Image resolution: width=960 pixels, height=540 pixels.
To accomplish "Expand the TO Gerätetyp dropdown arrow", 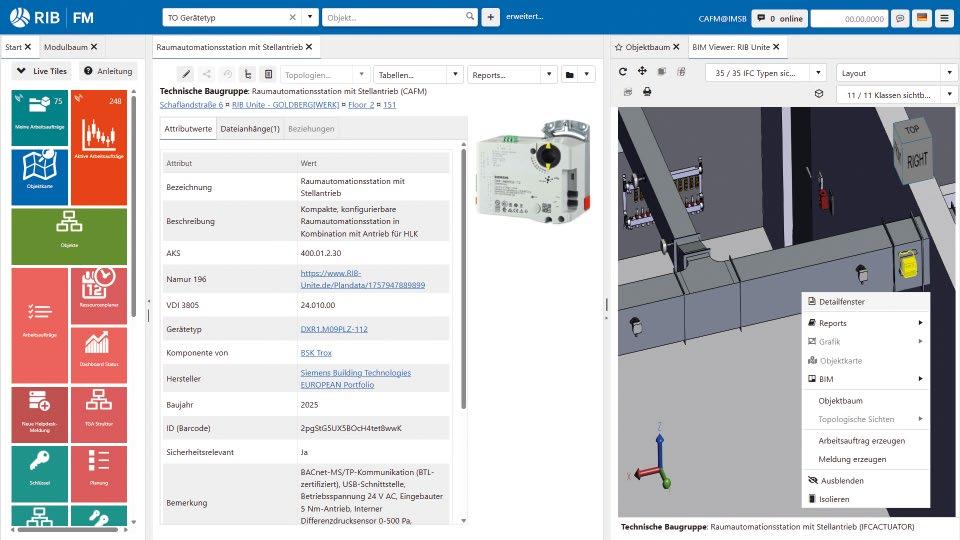I will click(310, 17).
